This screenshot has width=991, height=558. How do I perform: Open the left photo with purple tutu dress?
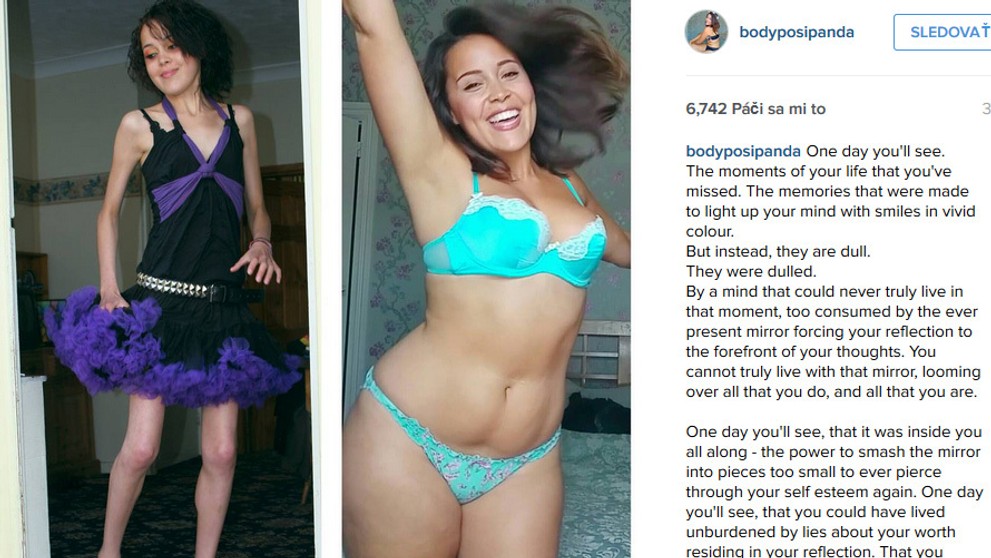tap(161, 279)
